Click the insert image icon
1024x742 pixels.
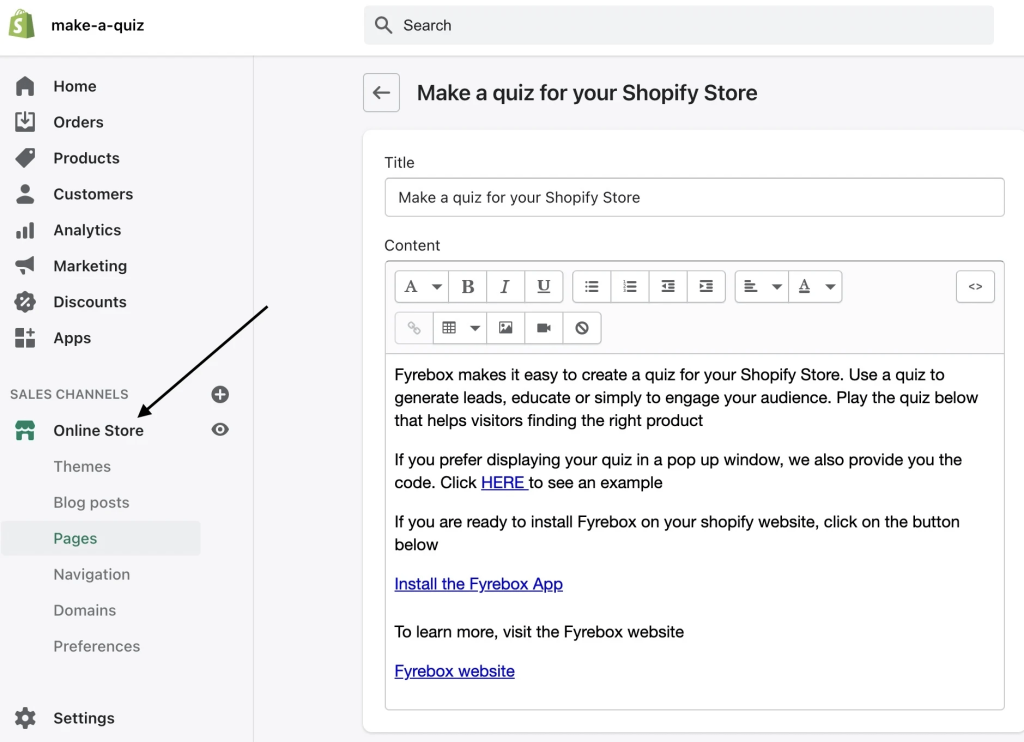(x=506, y=328)
